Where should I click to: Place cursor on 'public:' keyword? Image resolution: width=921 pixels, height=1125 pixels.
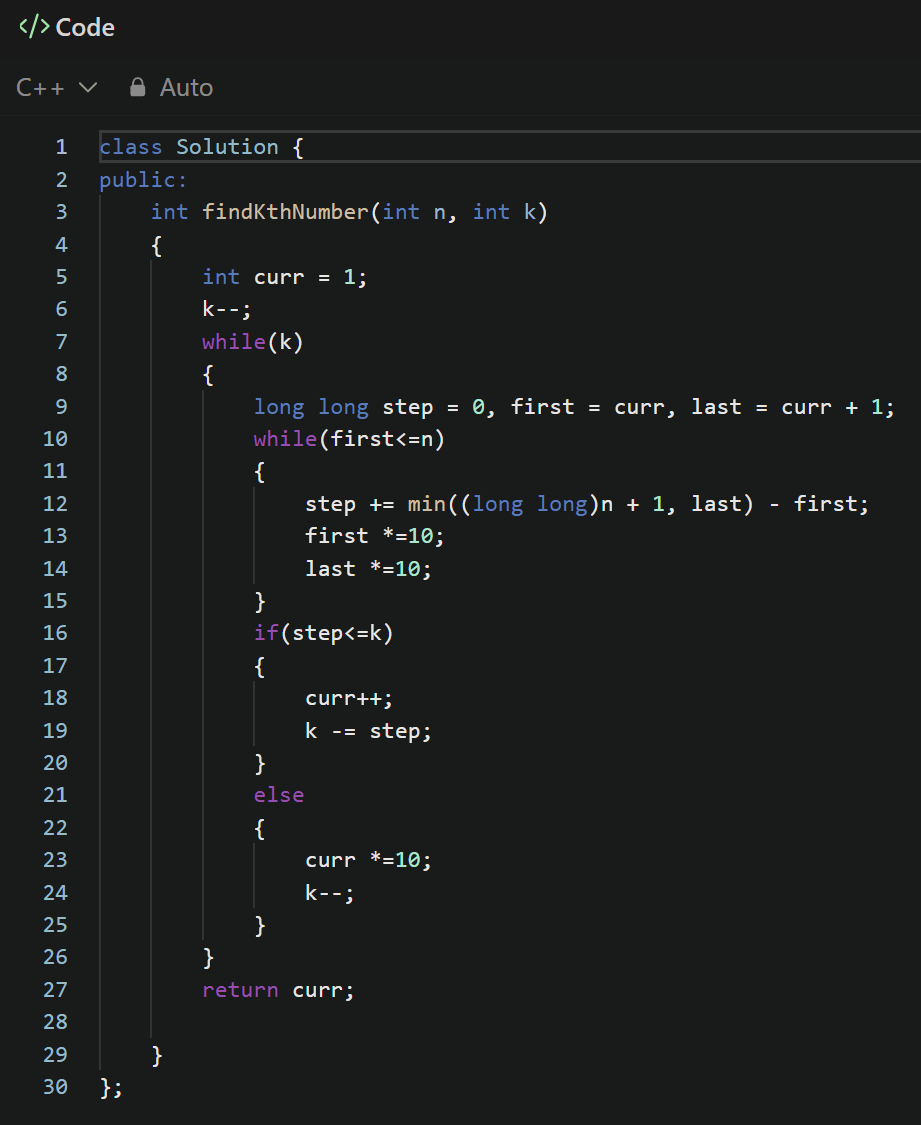tap(143, 180)
